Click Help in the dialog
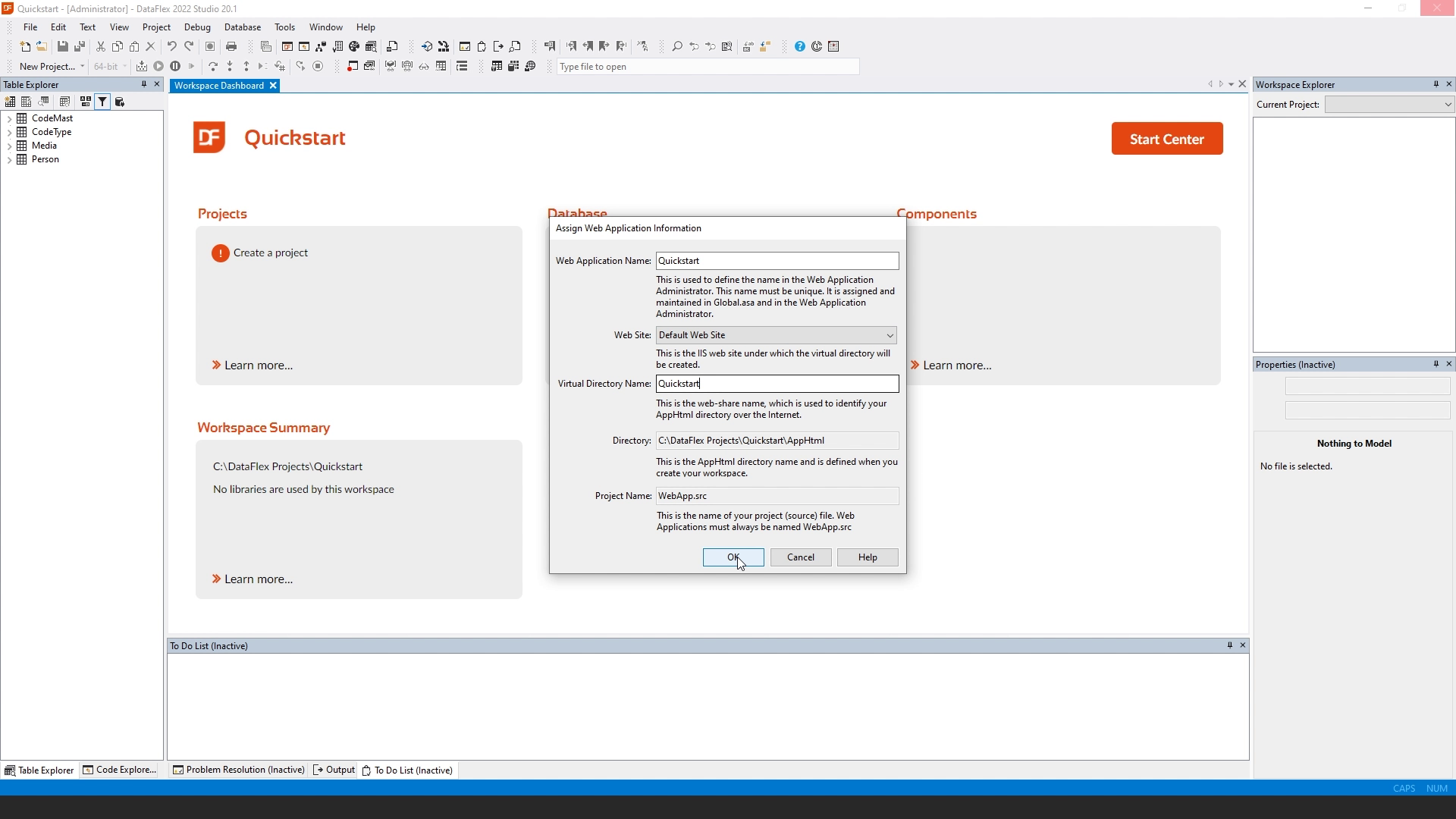Viewport: 1456px width, 819px height. [868, 557]
